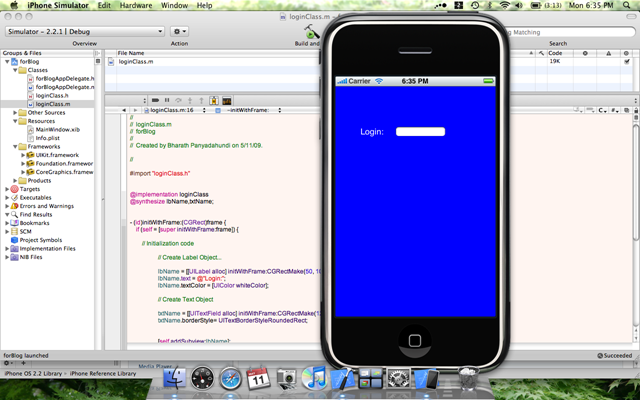This screenshot has width=640, height=400.
Task: Open Dashboard from the Dock
Action: click(202, 377)
